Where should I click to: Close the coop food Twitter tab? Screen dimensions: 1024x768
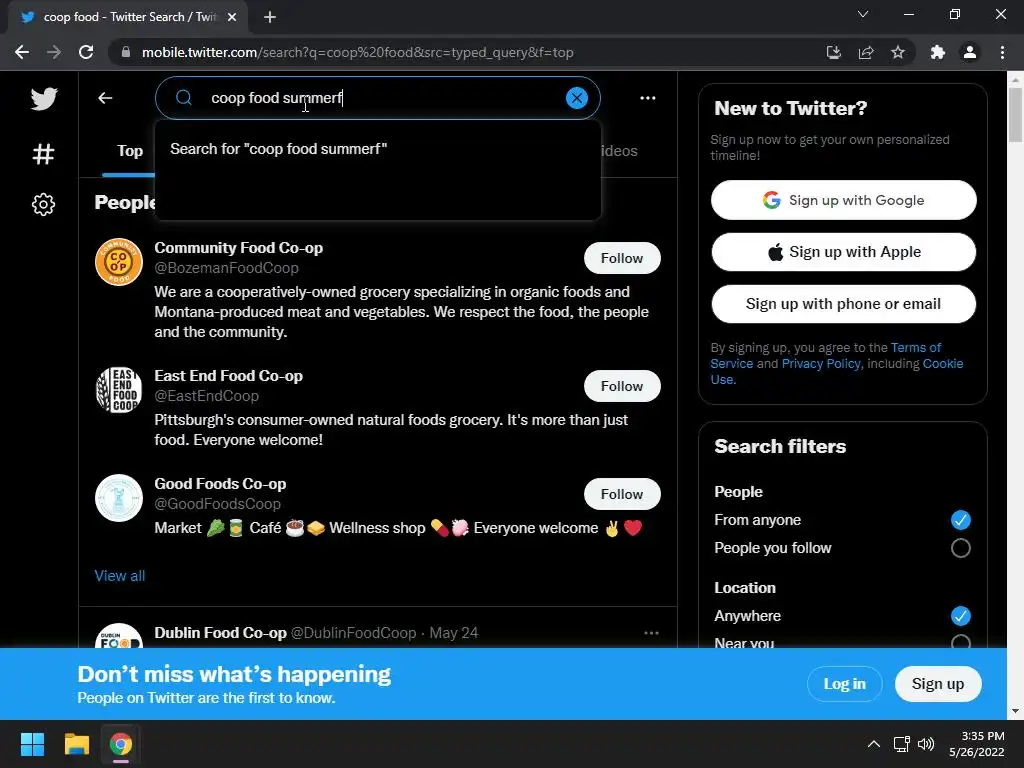232,17
